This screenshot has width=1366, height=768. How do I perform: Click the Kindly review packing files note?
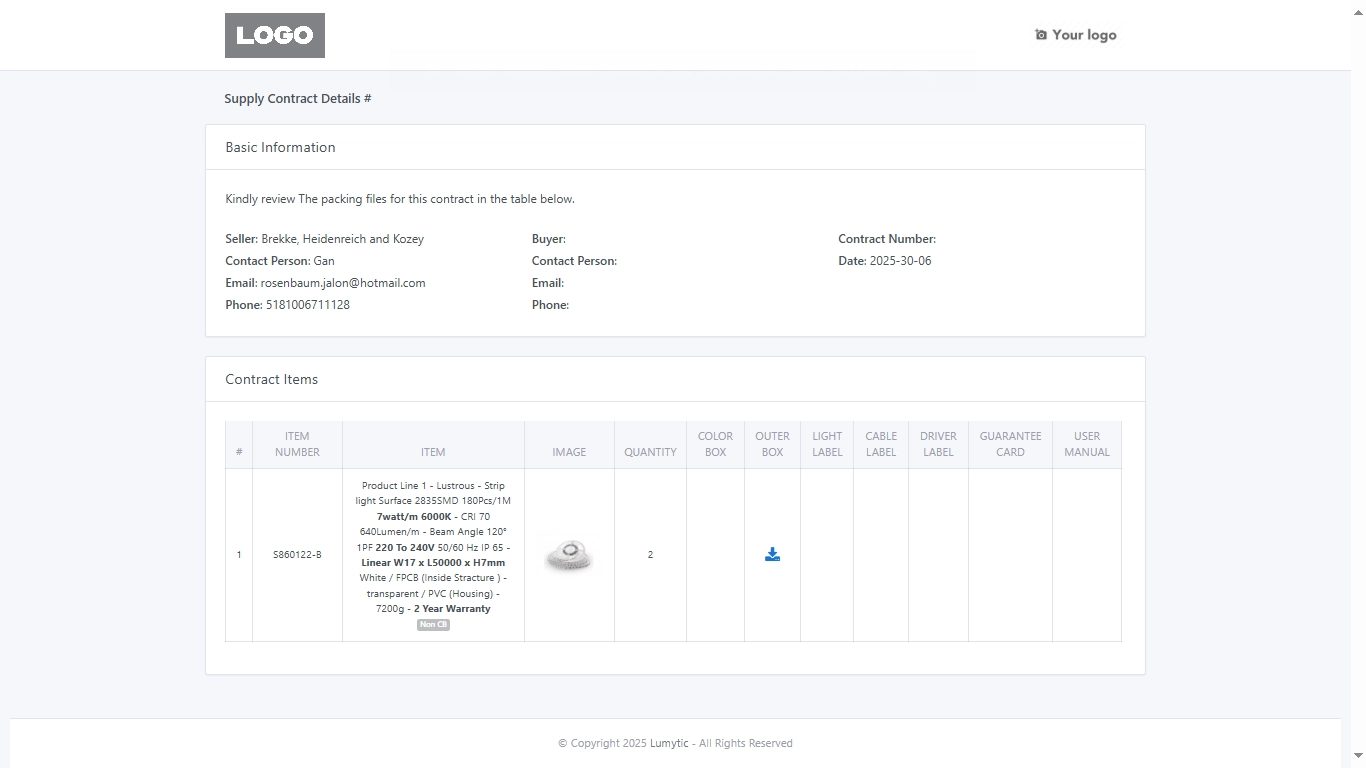click(400, 199)
